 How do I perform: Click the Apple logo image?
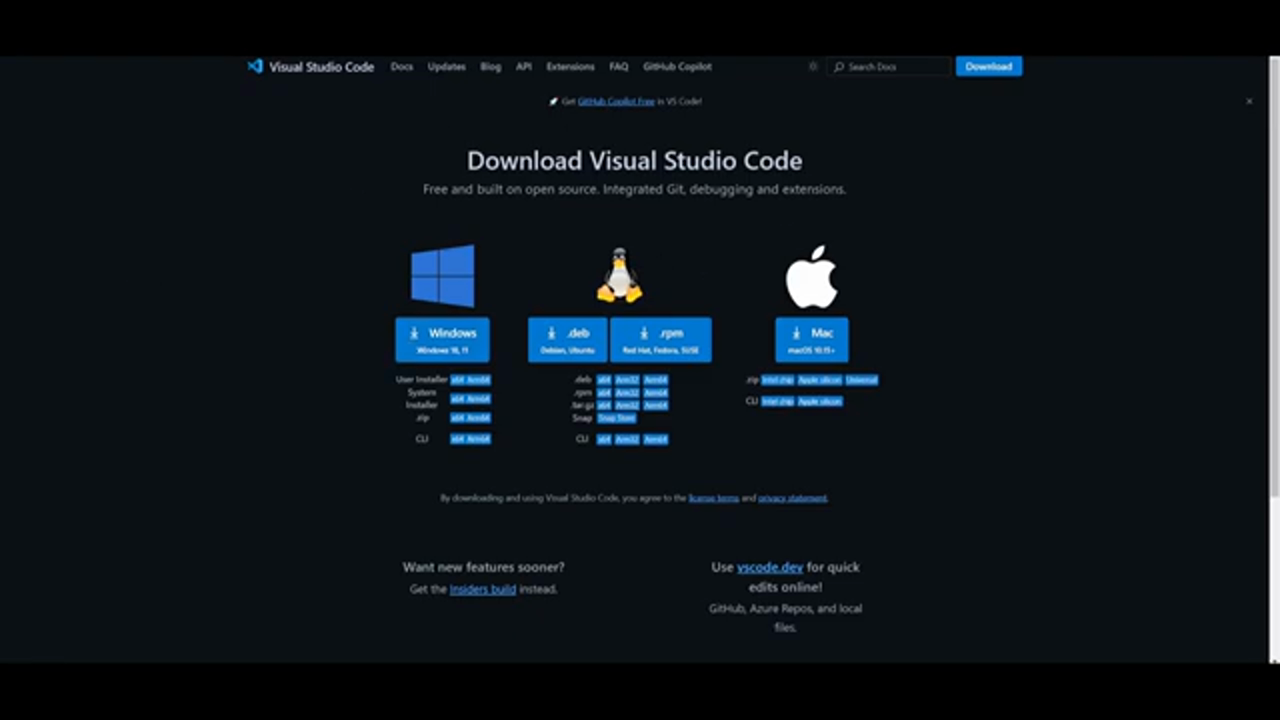(x=811, y=277)
